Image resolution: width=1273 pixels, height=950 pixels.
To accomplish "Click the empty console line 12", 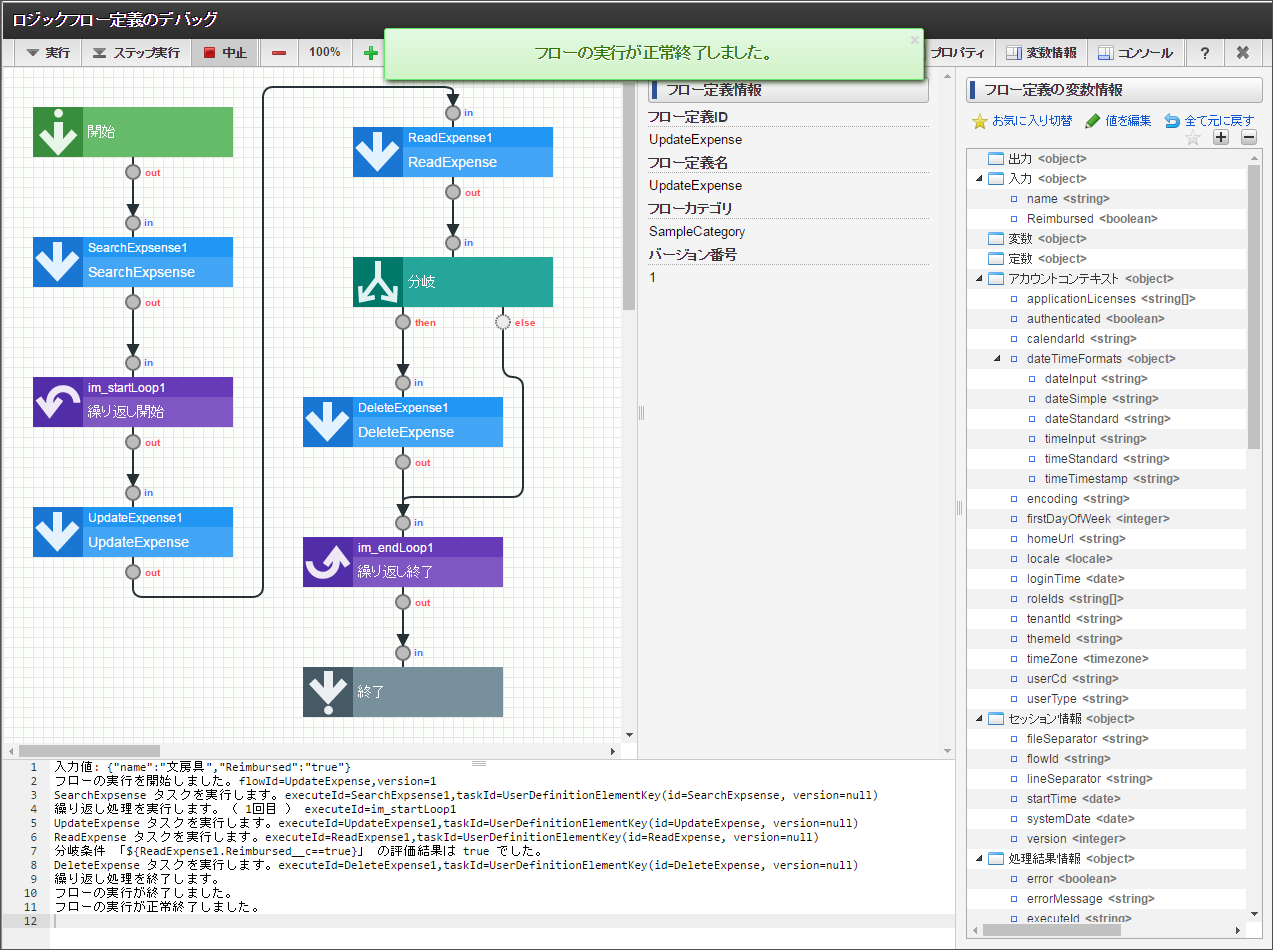I will pos(500,921).
